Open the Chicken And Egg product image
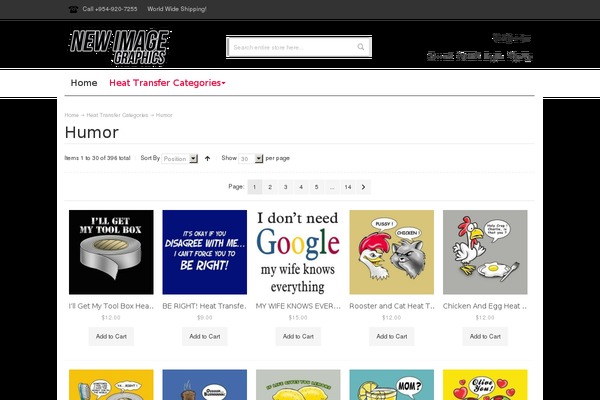This screenshot has height=400, width=600. point(485,252)
